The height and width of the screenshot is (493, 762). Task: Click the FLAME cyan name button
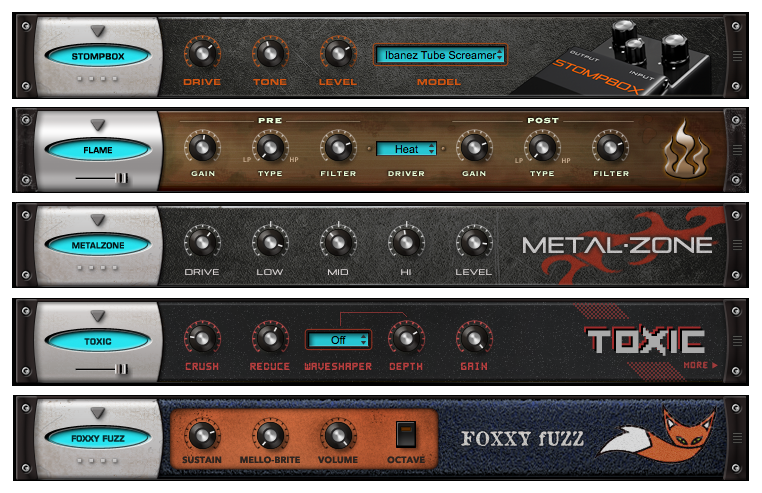click(98, 150)
